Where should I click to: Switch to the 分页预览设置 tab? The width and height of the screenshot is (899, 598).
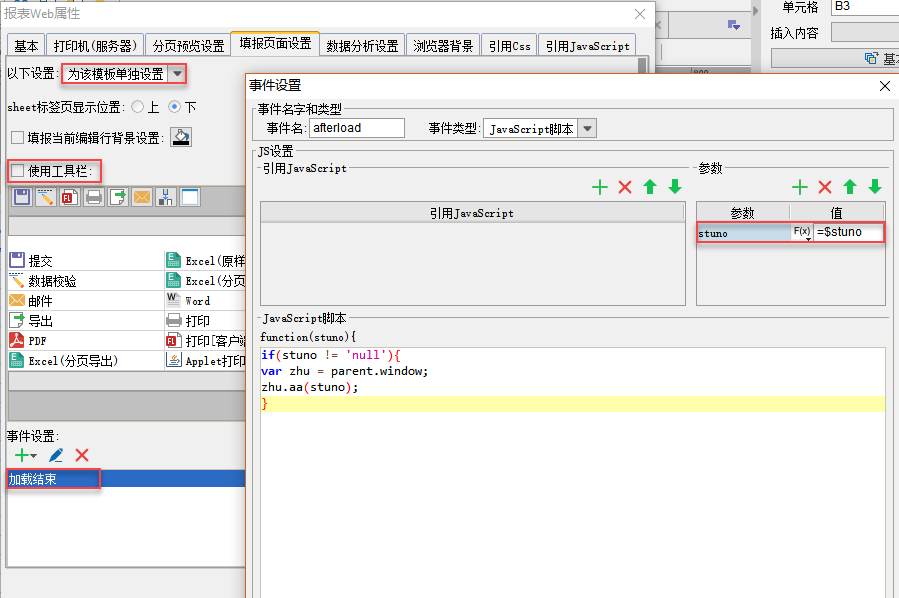(188, 46)
